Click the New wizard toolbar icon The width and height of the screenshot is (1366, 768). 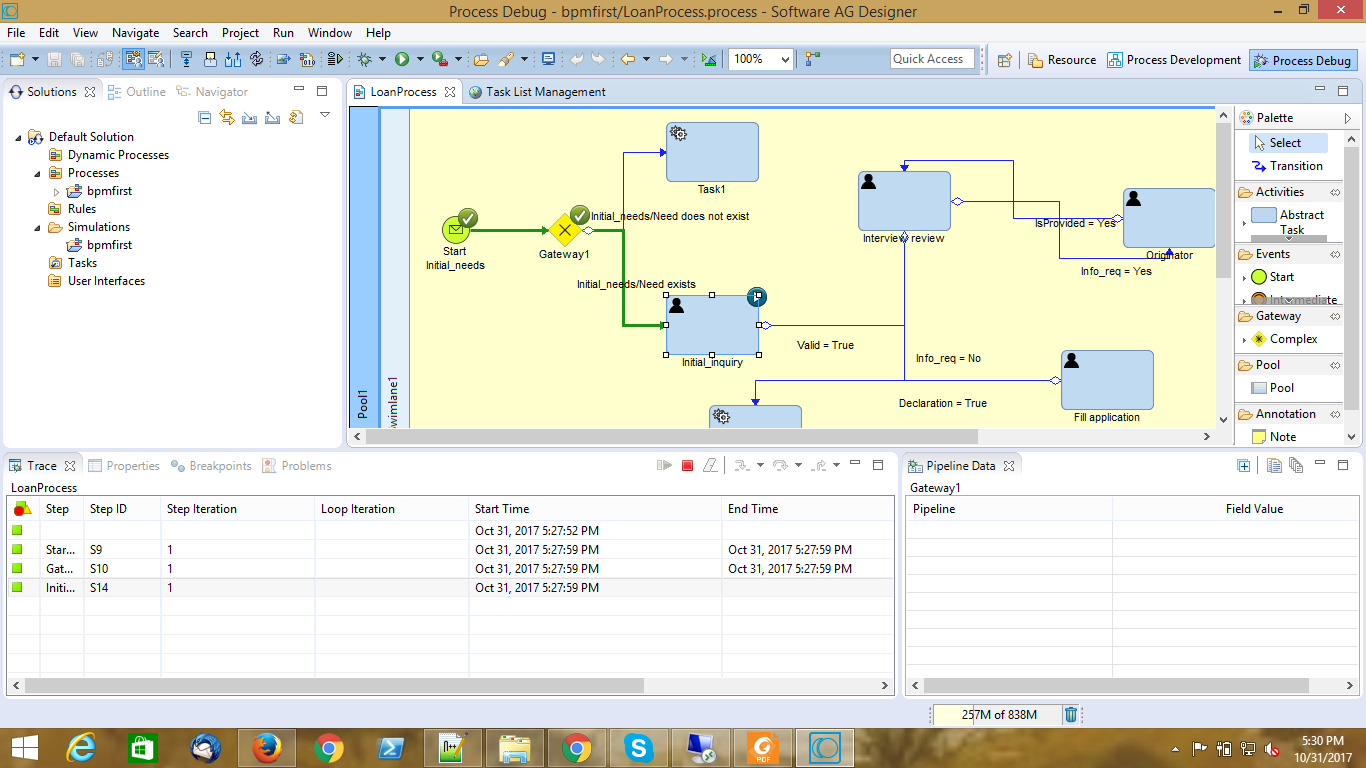[17, 60]
